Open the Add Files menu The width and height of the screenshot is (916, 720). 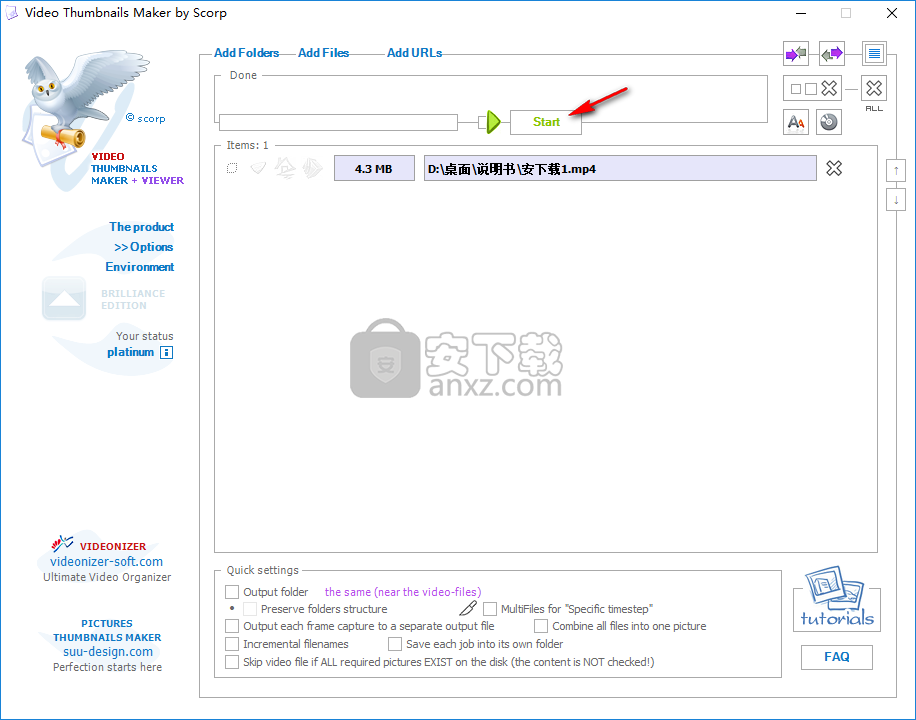point(323,53)
